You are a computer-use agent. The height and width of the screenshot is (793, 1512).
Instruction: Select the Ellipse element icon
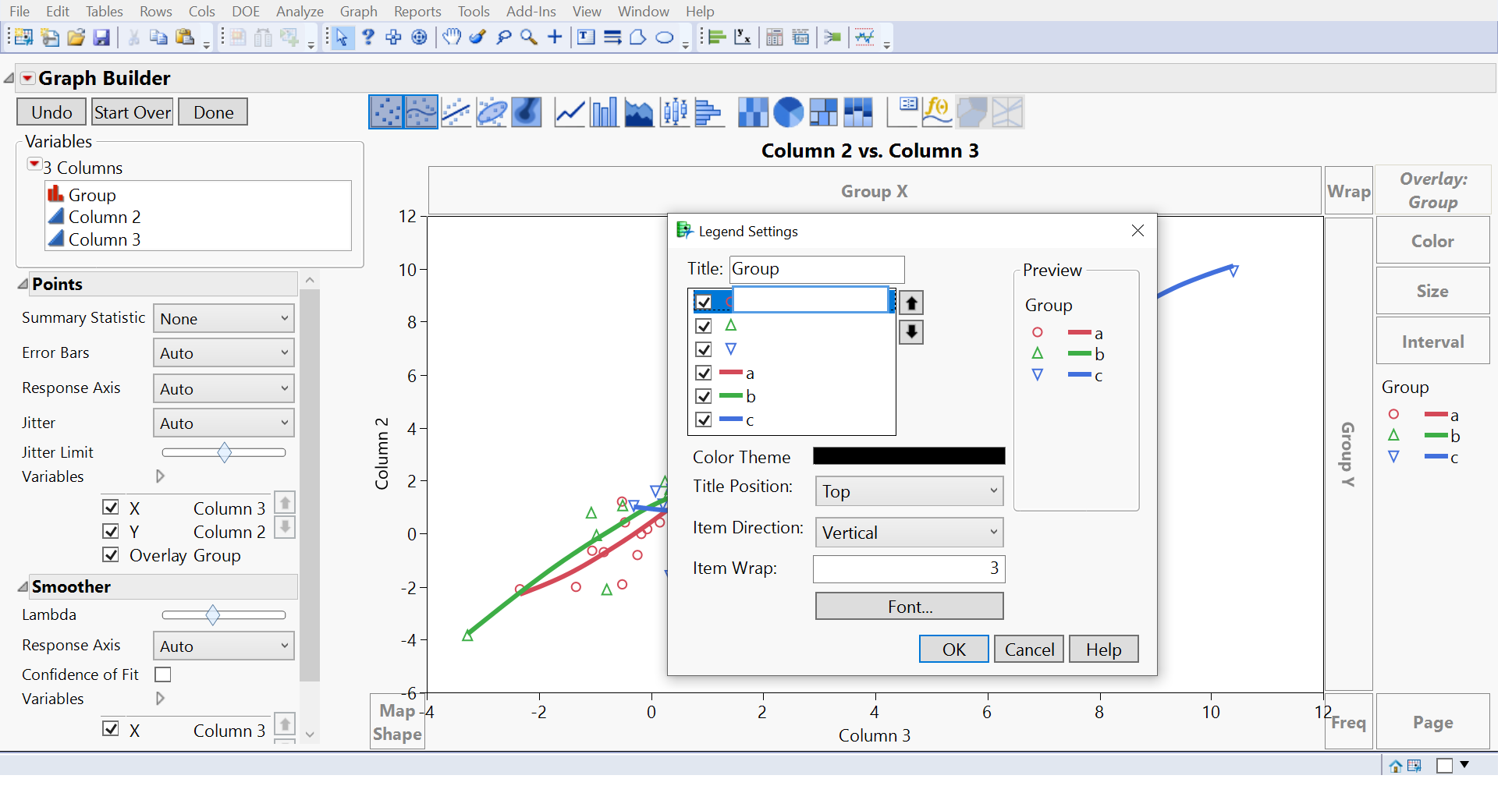click(x=492, y=112)
